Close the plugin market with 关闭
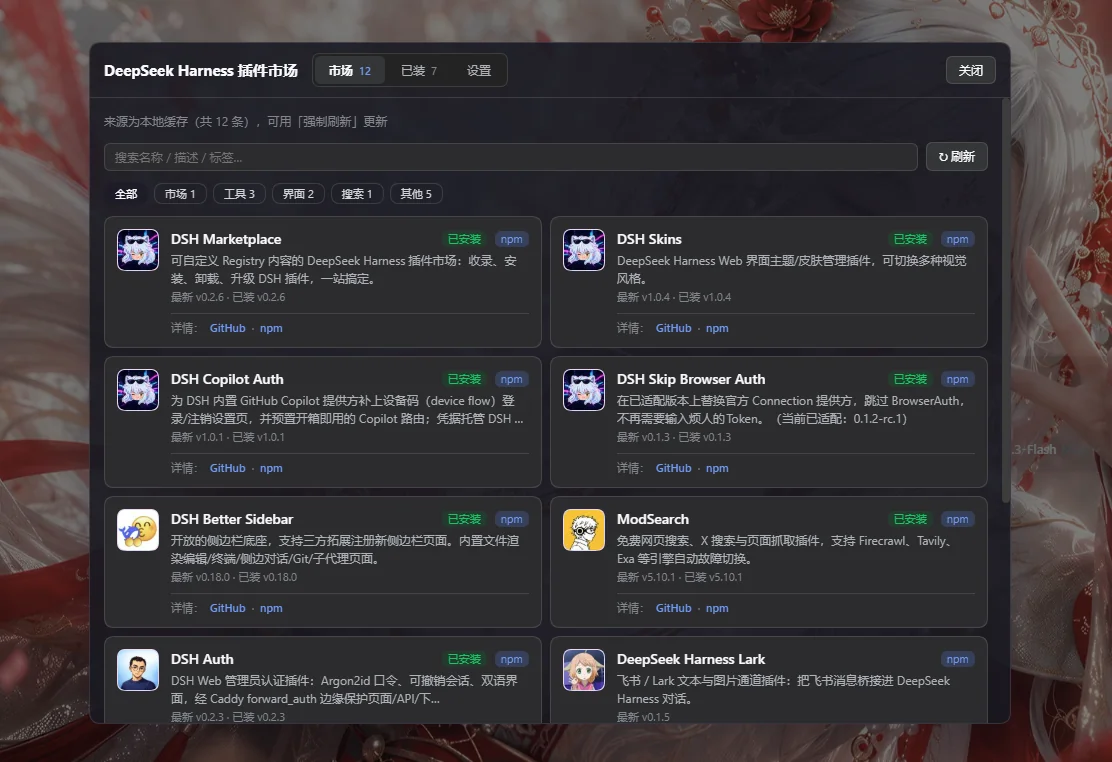 (970, 70)
